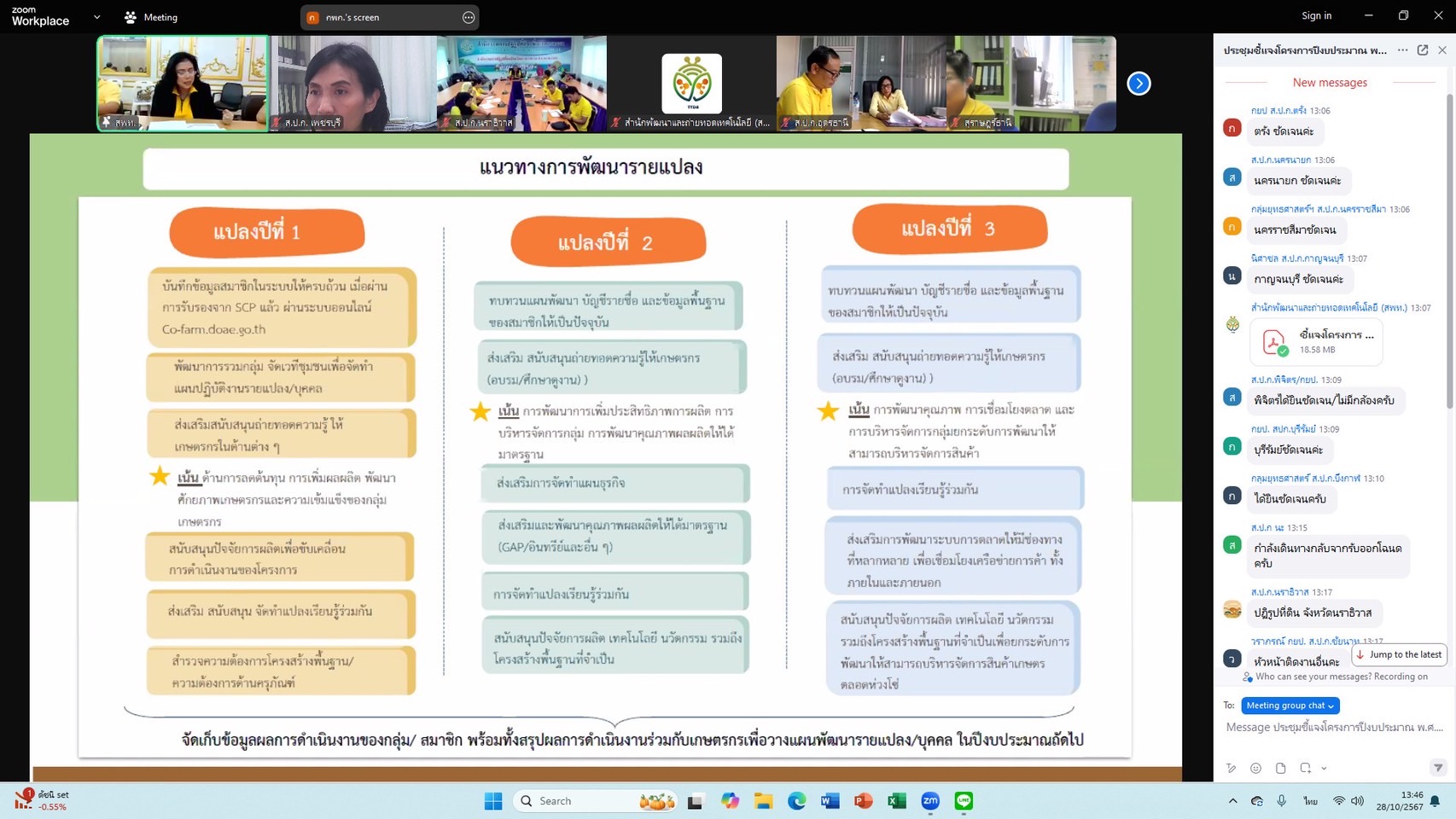Open Task View from taskbar
The height and width of the screenshot is (819, 1456).
[x=696, y=801]
